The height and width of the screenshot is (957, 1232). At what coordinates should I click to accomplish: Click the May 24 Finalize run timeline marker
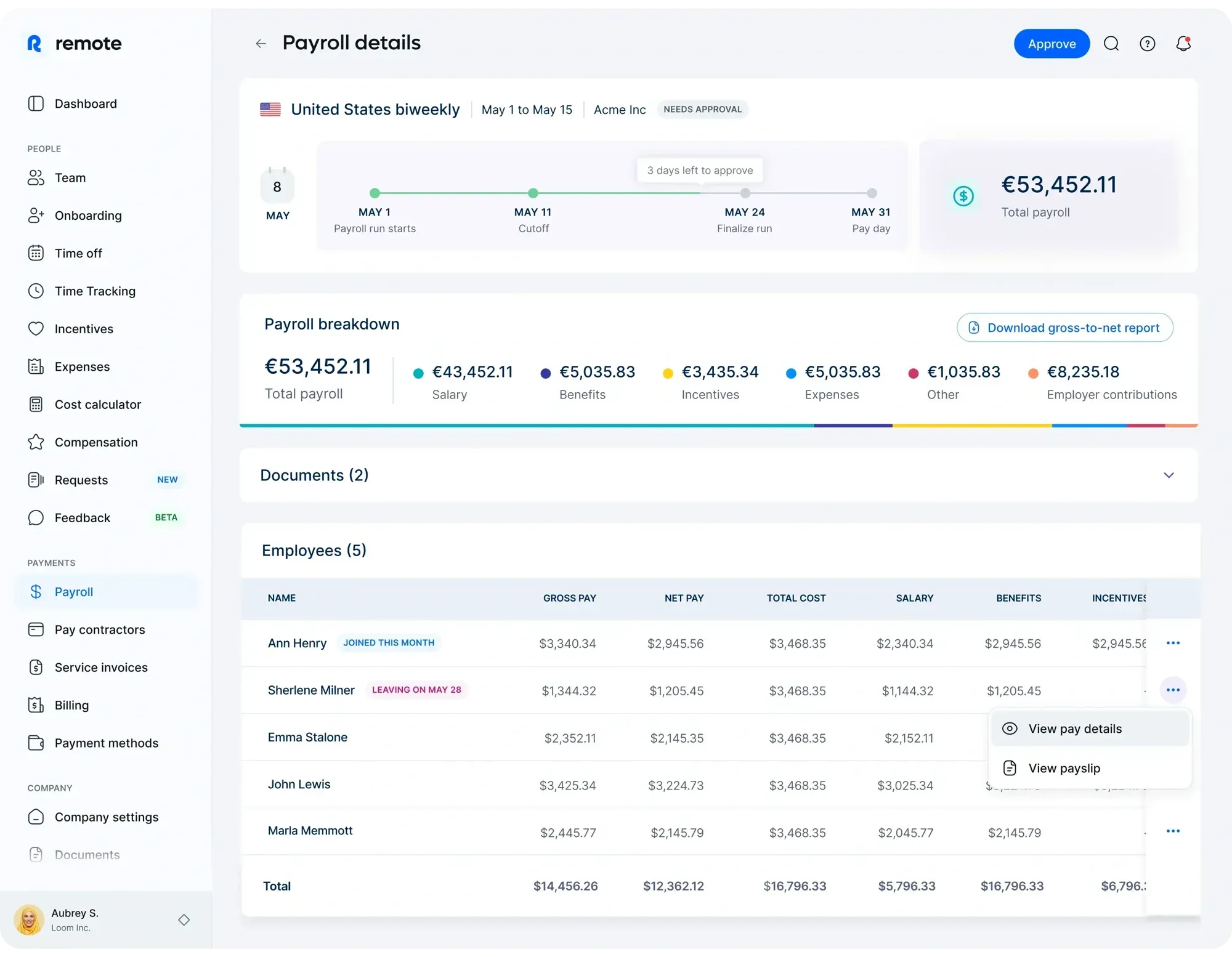tap(745, 193)
